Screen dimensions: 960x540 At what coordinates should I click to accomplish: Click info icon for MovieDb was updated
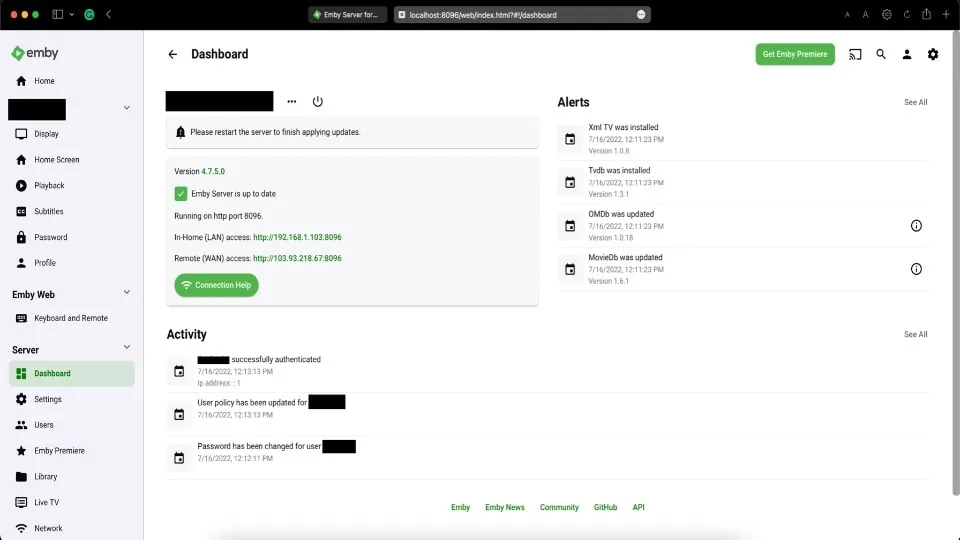pos(916,269)
